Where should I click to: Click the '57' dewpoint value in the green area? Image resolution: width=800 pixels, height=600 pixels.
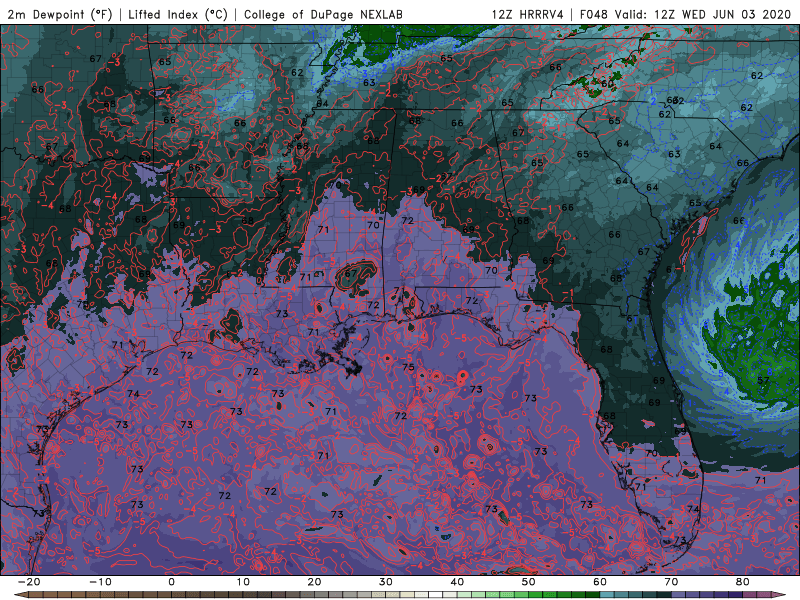click(763, 381)
